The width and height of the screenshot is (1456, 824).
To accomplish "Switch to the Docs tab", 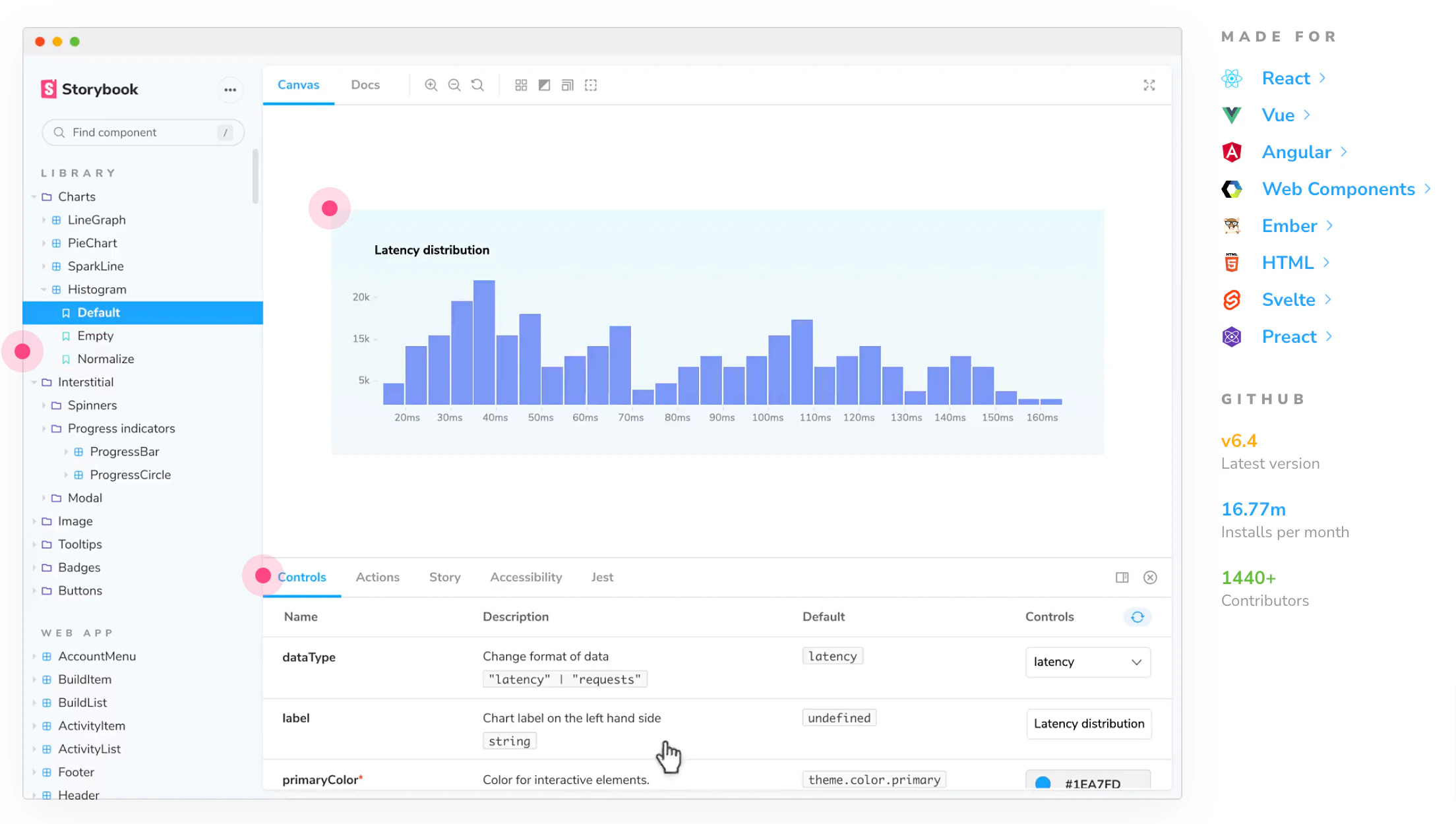I will tap(365, 85).
